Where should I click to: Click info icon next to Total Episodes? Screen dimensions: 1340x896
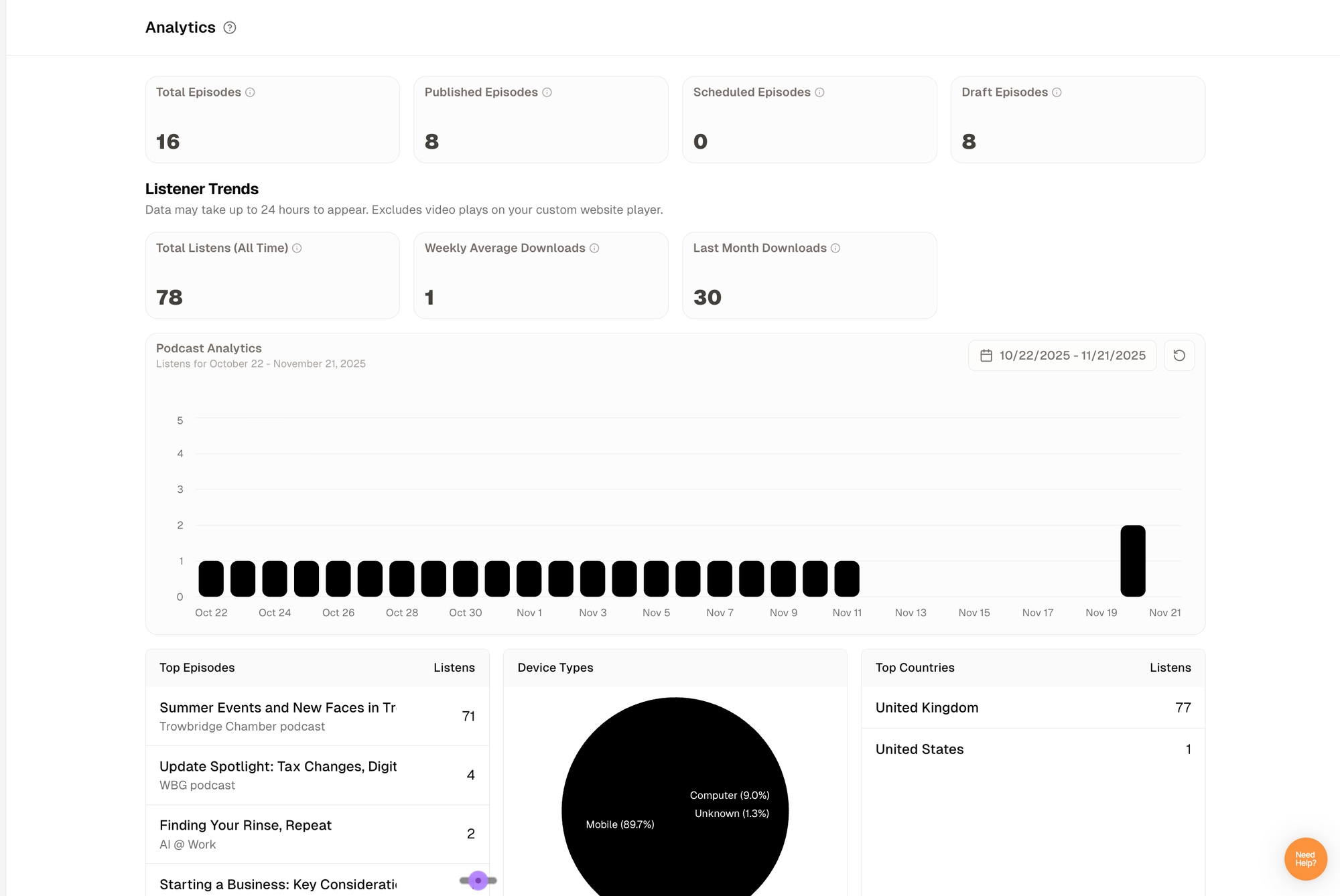point(250,92)
